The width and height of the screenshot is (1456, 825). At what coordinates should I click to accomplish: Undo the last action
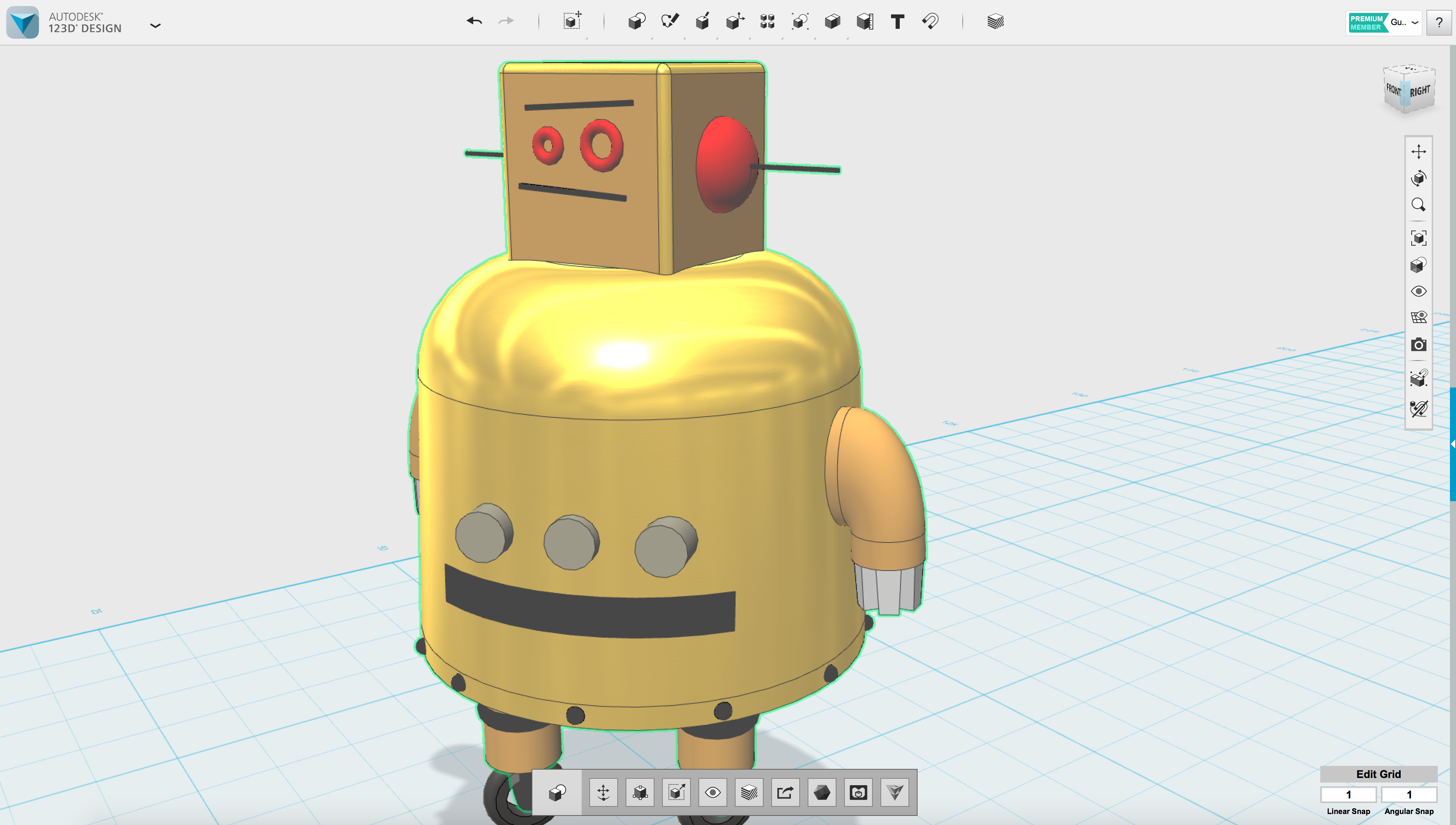[474, 22]
